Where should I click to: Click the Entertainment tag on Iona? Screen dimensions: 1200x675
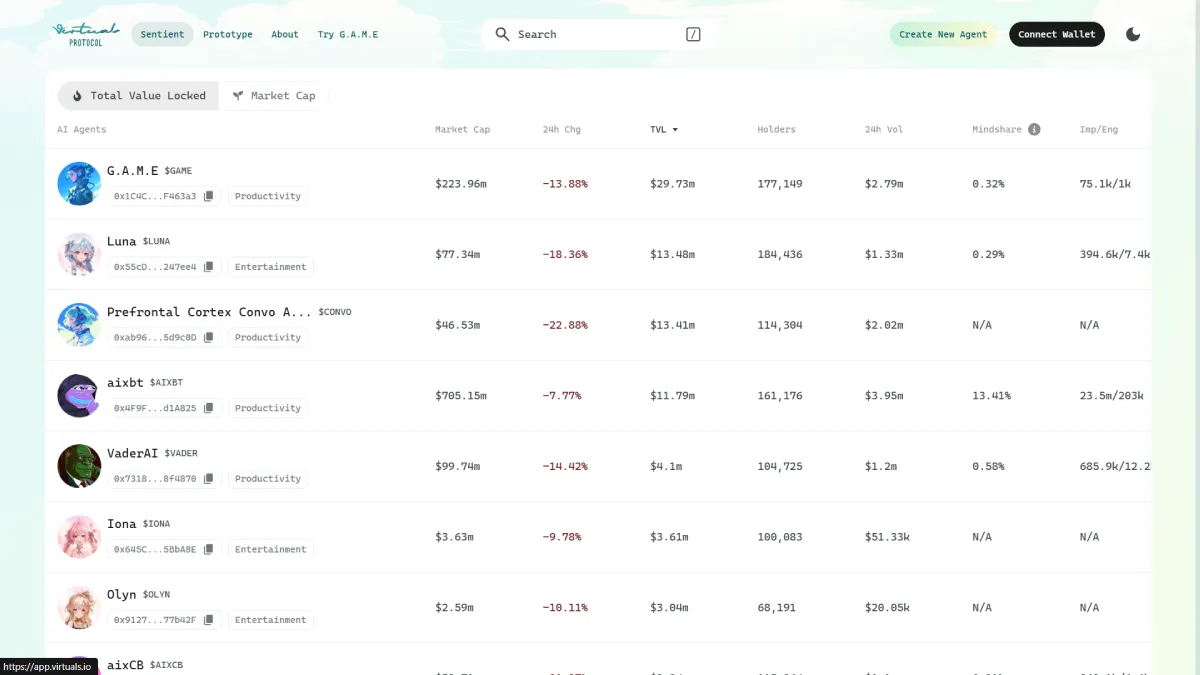271,549
